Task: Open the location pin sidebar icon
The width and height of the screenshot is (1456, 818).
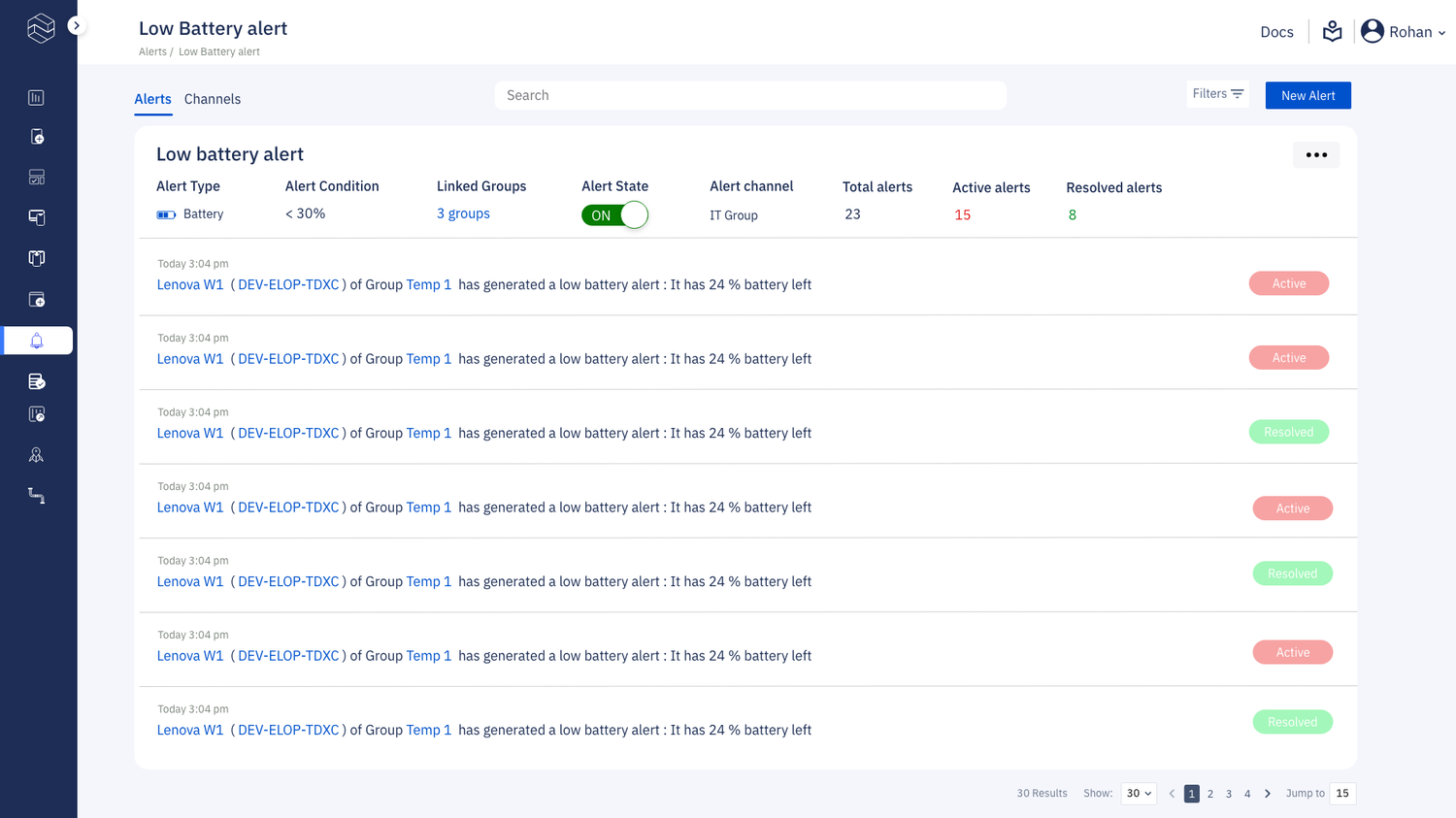Action: pyautogui.click(x=36, y=455)
